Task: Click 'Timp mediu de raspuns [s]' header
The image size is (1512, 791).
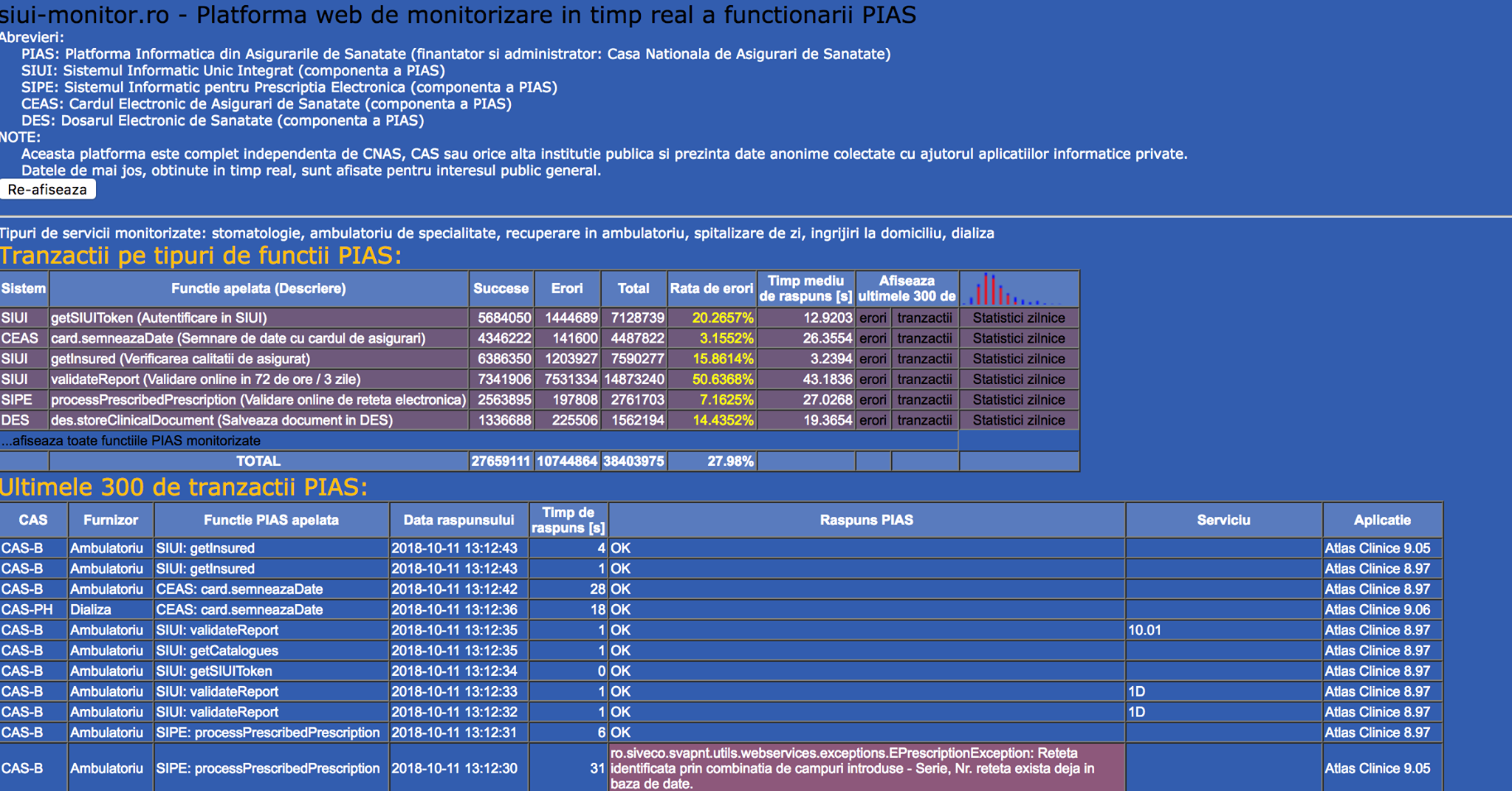Action: point(805,289)
